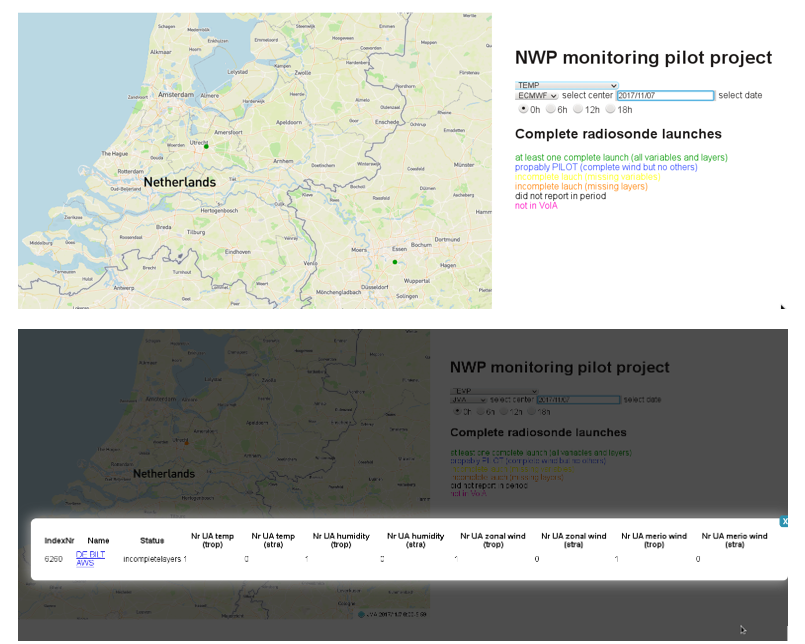Click the Netherlands country label on map
The width and height of the screenshot is (805, 644).
click(x=179, y=183)
